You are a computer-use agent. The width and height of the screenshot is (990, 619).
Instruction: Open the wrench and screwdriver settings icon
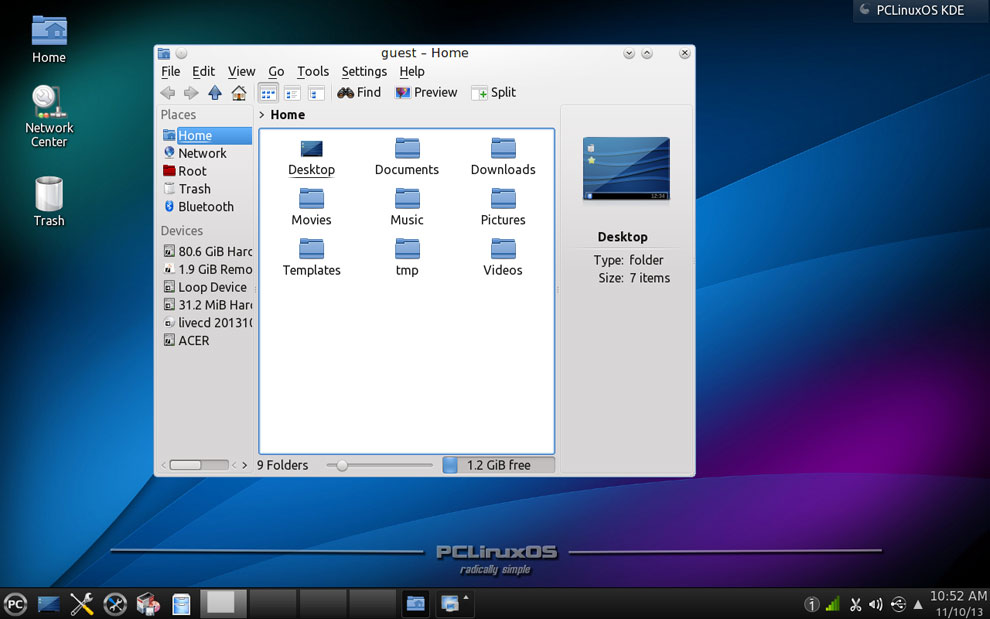point(81,604)
